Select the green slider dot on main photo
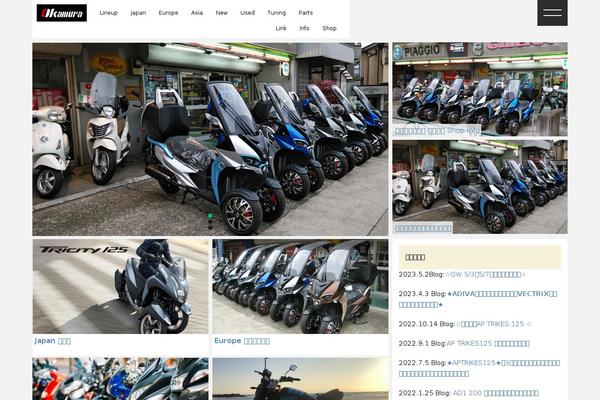This screenshot has width=600, height=400. pyautogui.click(x=210, y=216)
